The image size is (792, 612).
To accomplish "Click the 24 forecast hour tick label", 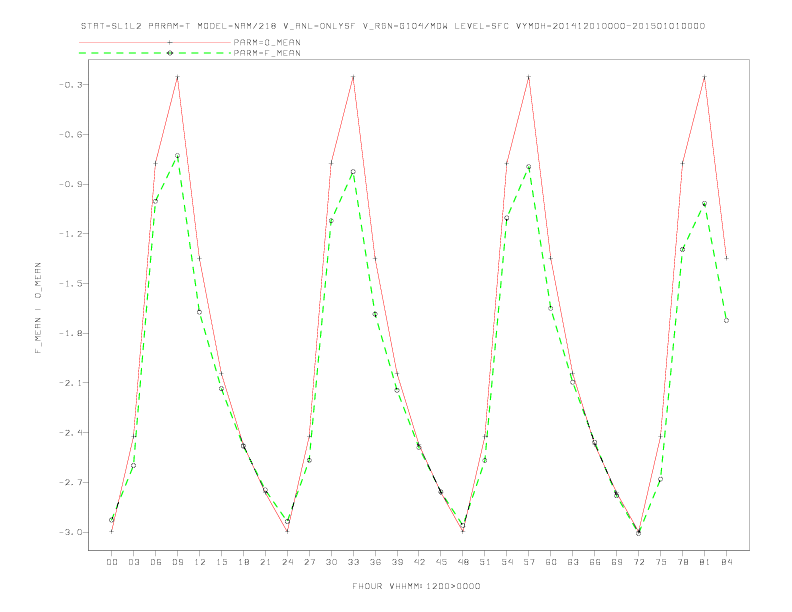I will 287,562.
